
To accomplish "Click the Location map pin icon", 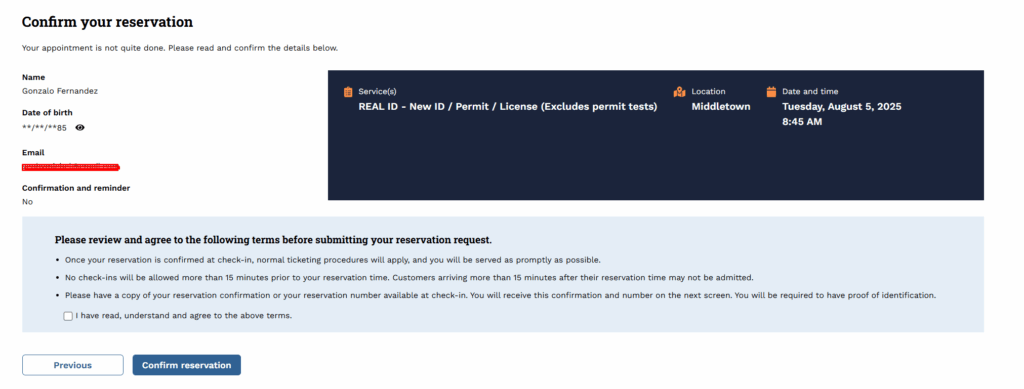I will pyautogui.click(x=680, y=92).
